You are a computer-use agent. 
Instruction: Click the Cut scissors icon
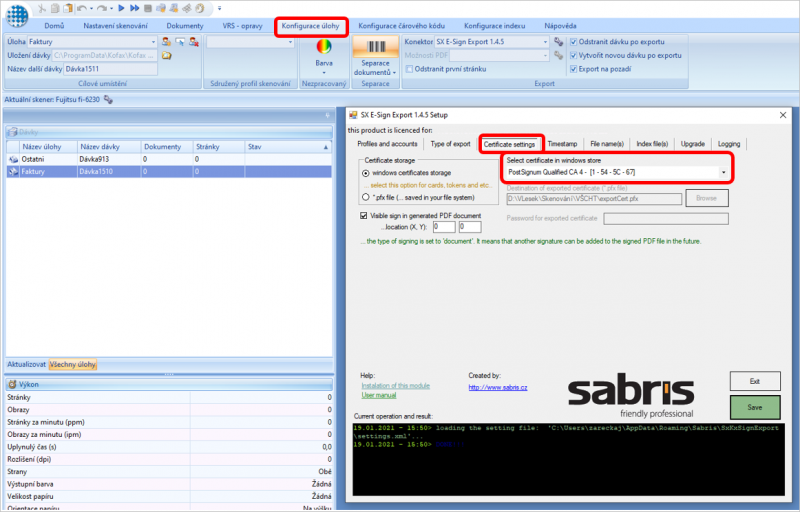pos(42,8)
